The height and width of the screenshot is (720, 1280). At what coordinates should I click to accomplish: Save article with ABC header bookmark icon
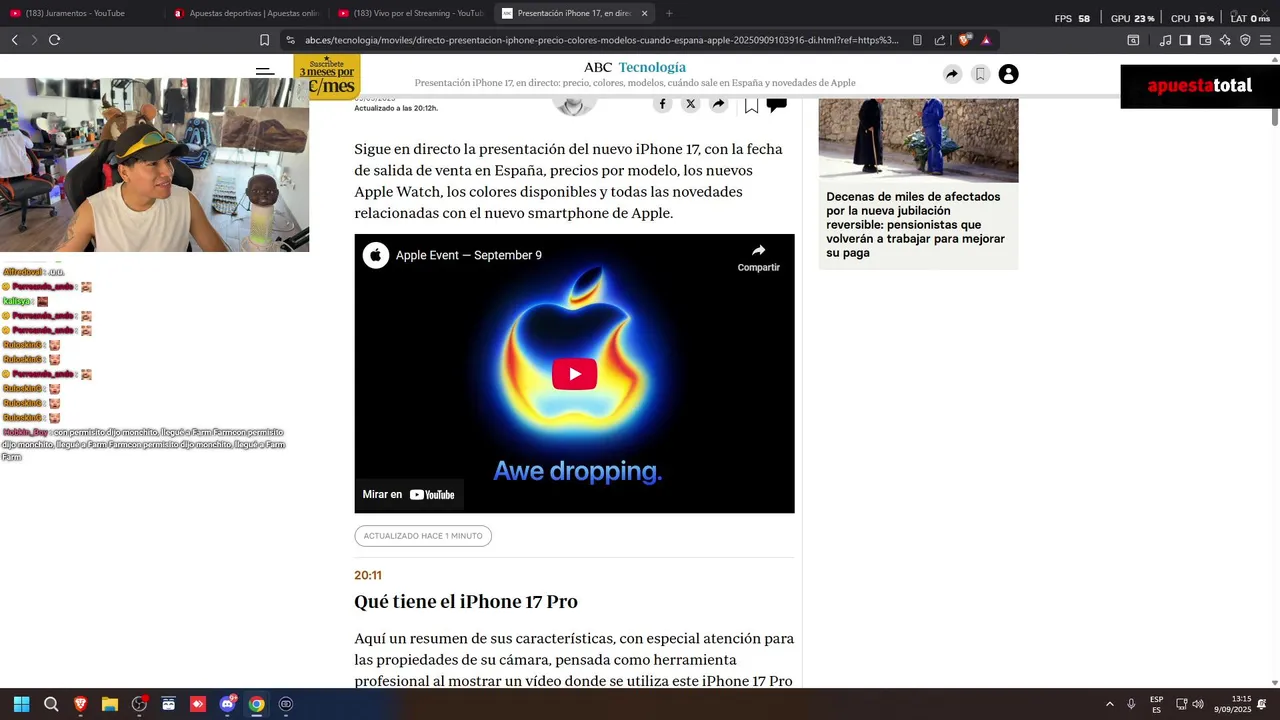click(x=980, y=74)
